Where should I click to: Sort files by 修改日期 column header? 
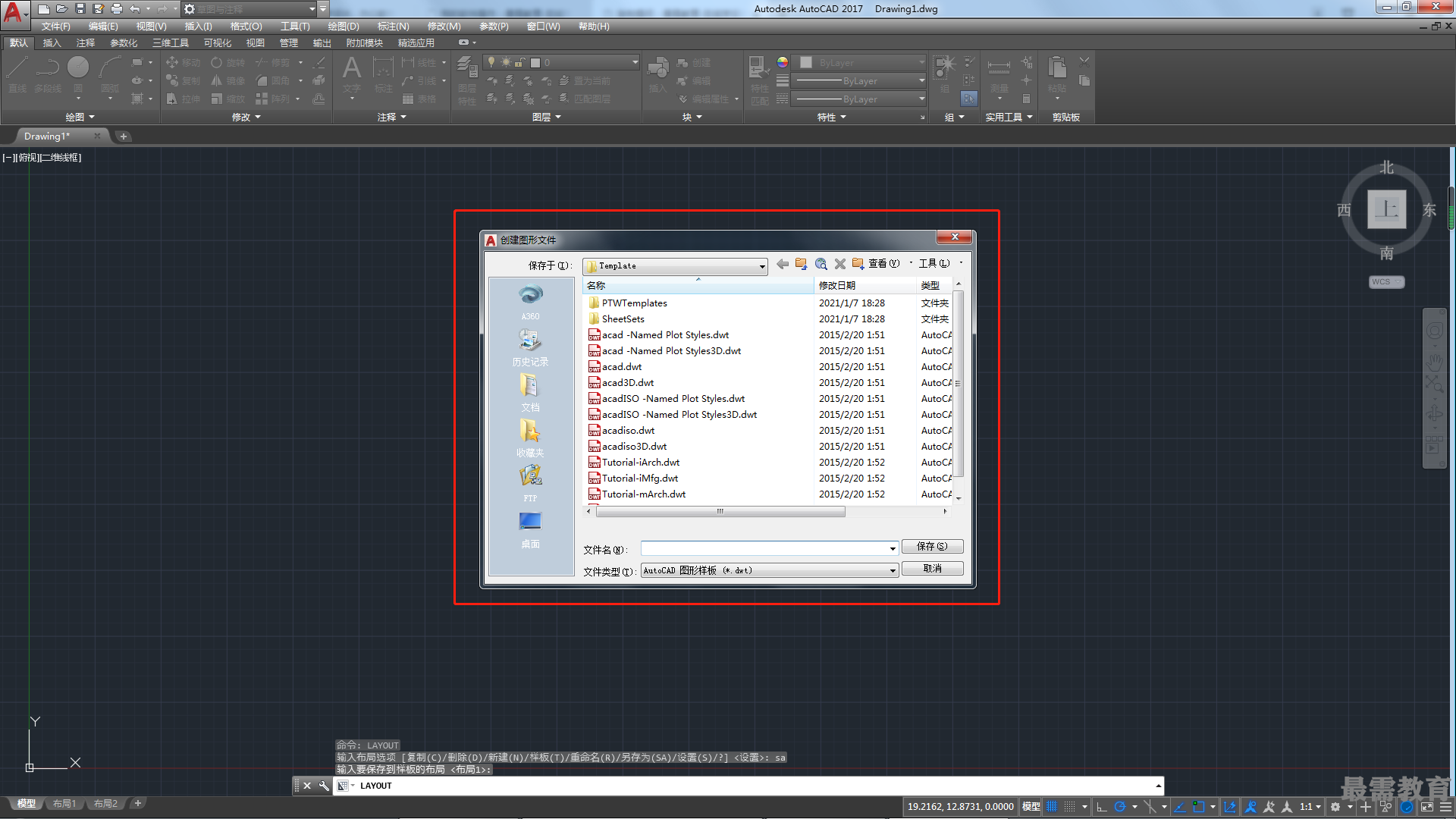tap(864, 286)
